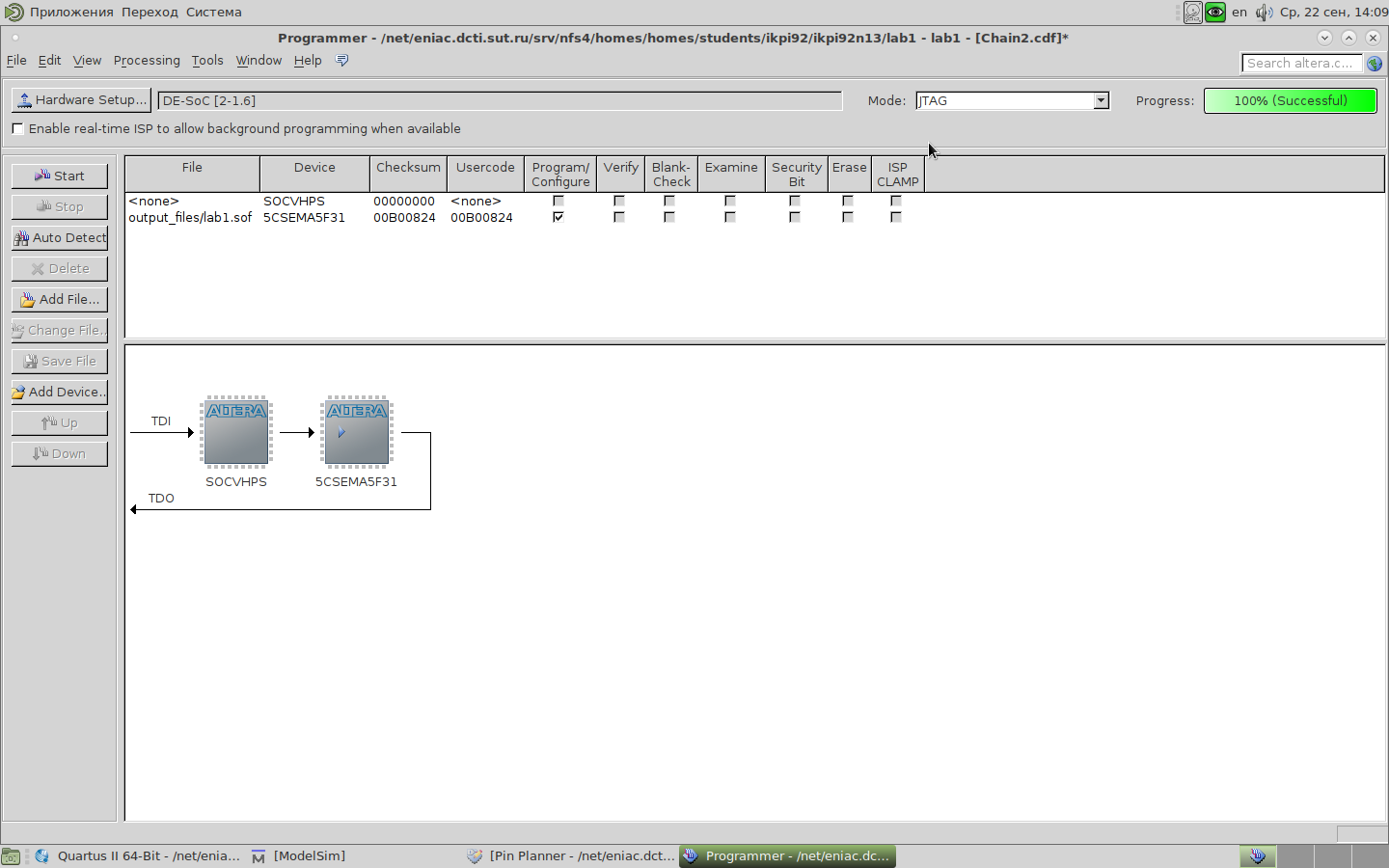The width and height of the screenshot is (1389, 868).
Task: Click the clock showing 14:09
Action: pyautogui.click(x=1334, y=13)
